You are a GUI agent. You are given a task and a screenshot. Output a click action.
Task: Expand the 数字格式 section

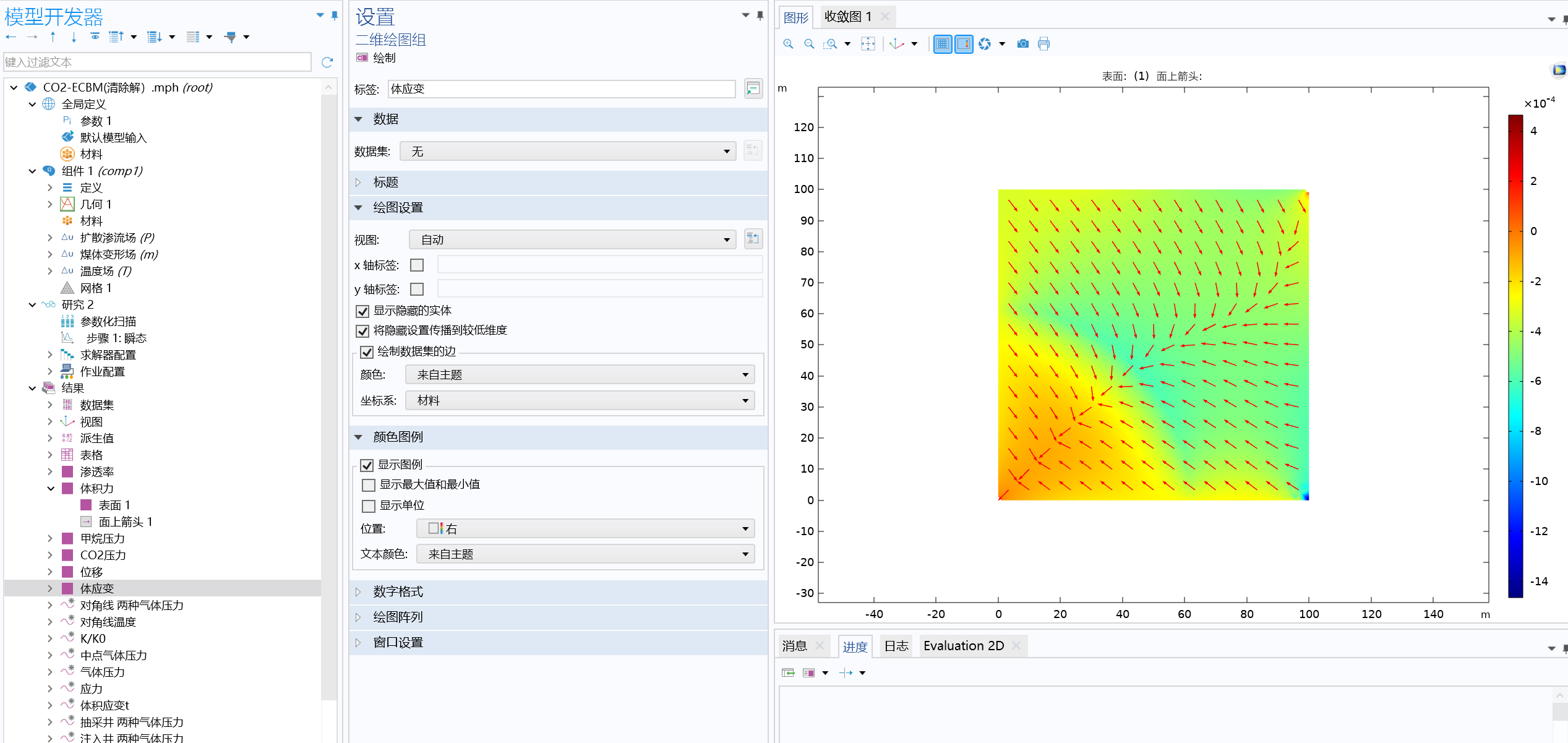398,591
